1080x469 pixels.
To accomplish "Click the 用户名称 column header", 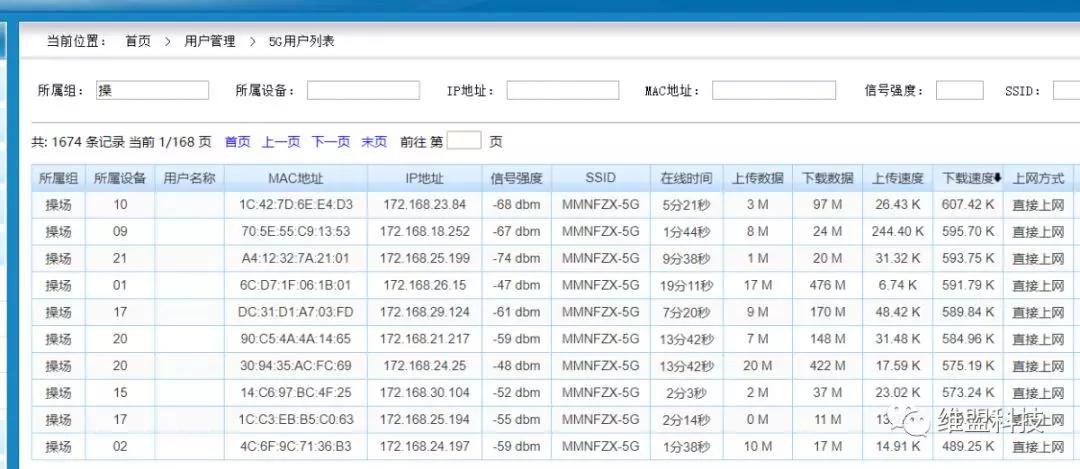I will 189,178.
